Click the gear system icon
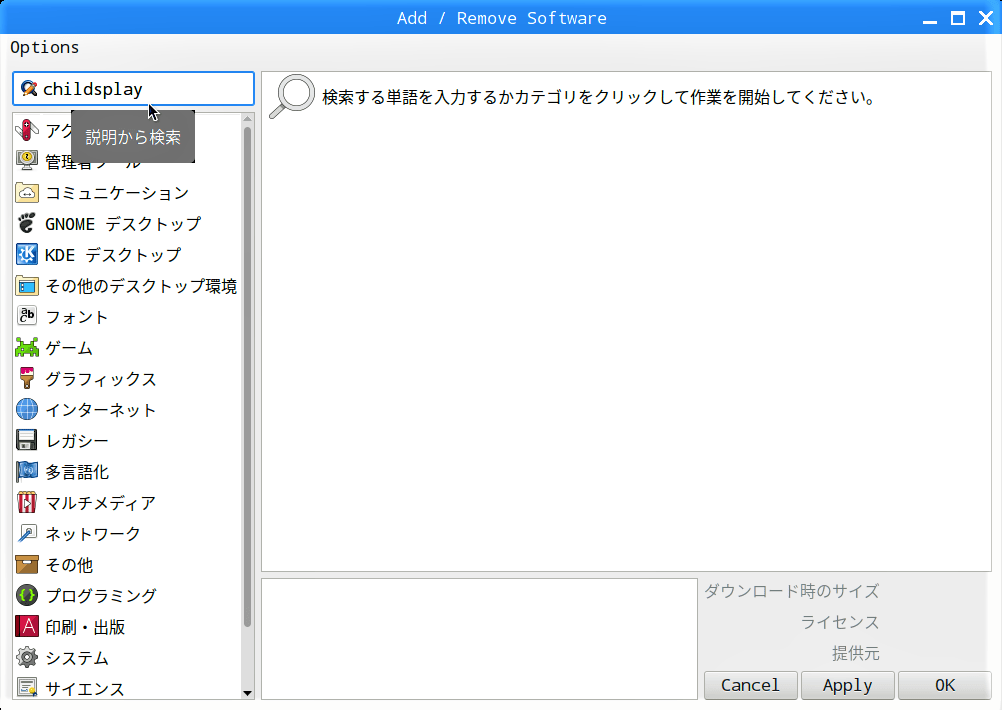This screenshot has height=710, width=1002. [x=27, y=657]
